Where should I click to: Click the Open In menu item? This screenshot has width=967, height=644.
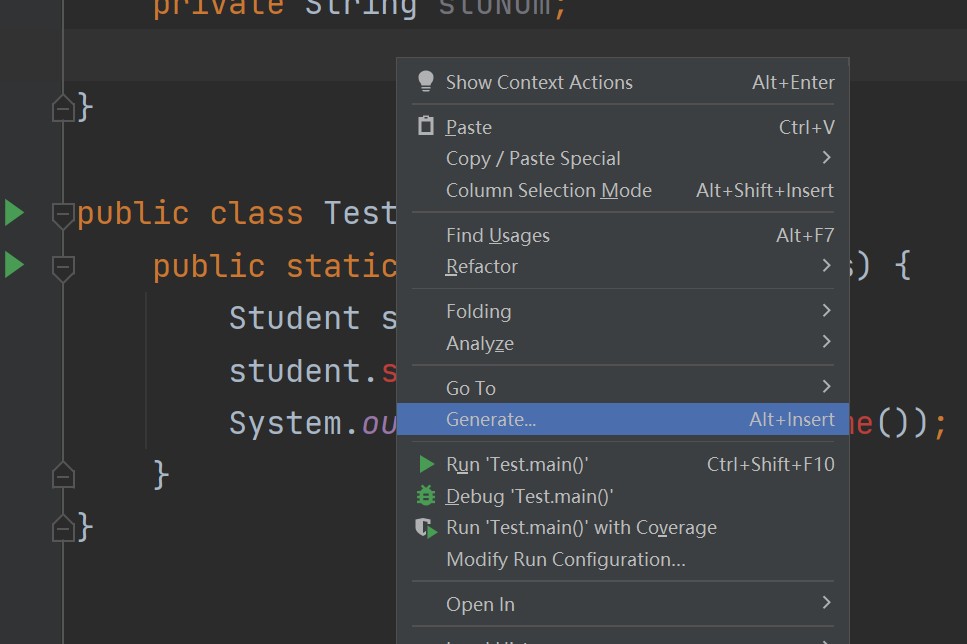point(480,604)
